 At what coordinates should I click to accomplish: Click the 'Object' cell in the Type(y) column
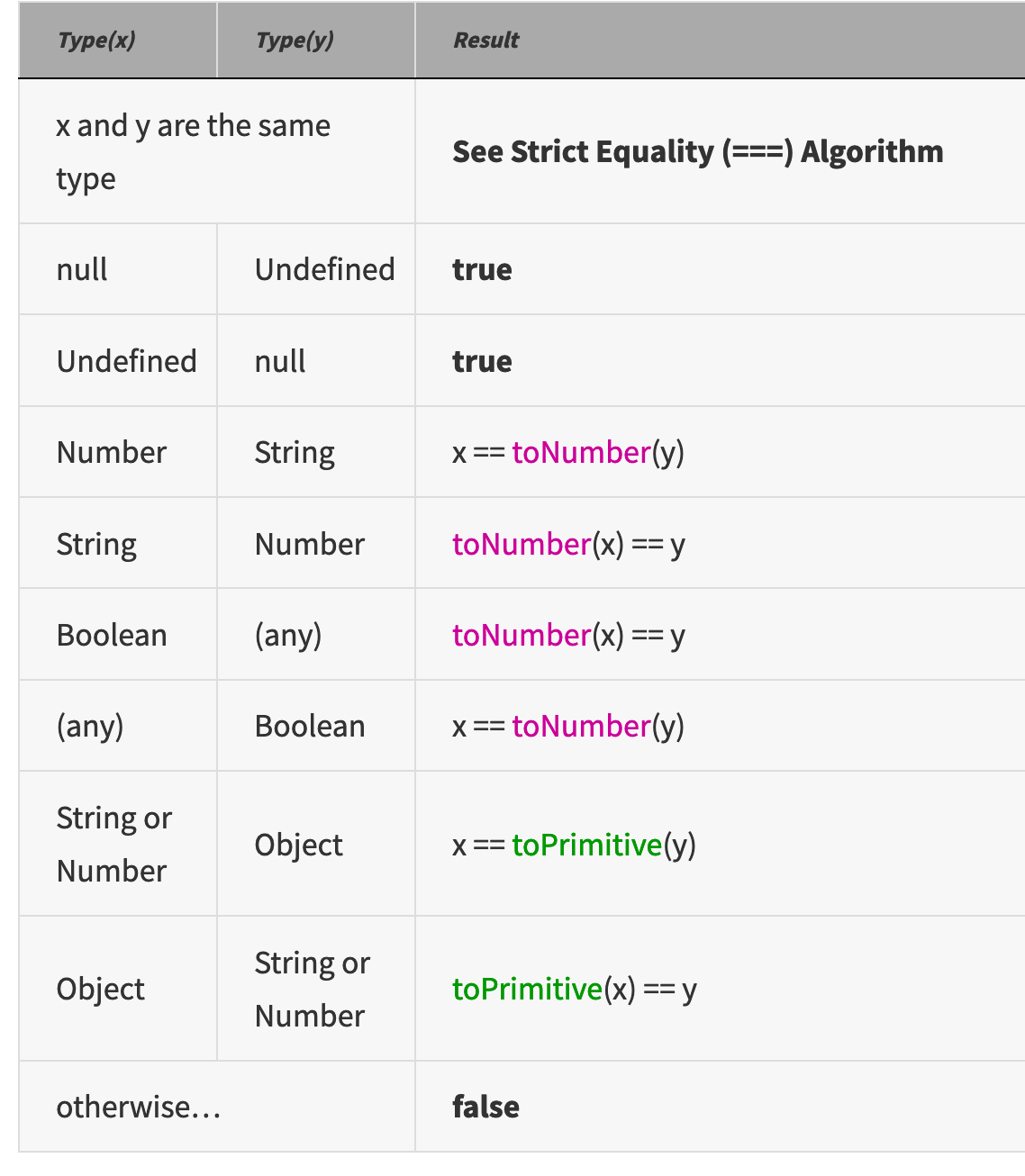(x=299, y=845)
